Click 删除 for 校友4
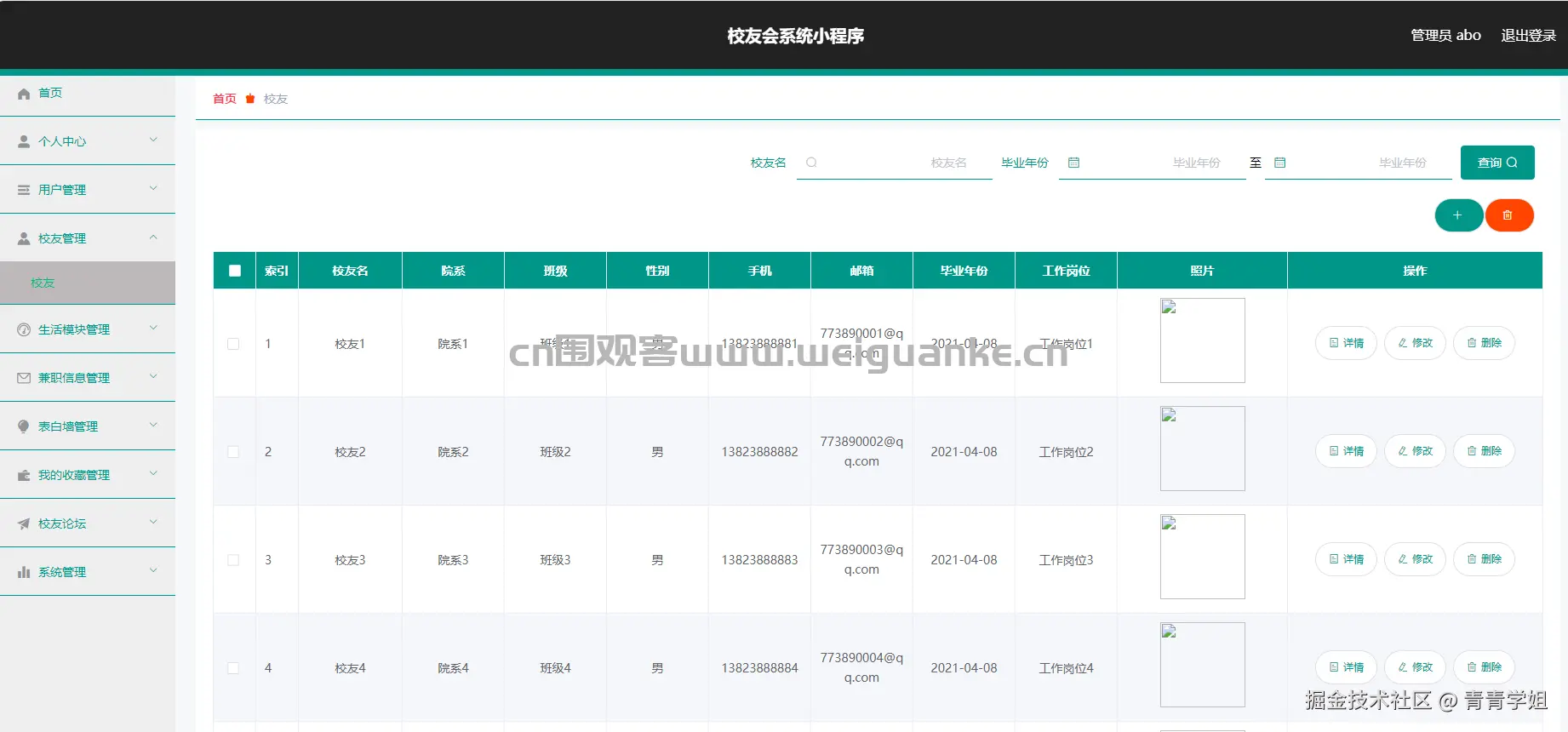The image size is (1568, 732). (1484, 667)
